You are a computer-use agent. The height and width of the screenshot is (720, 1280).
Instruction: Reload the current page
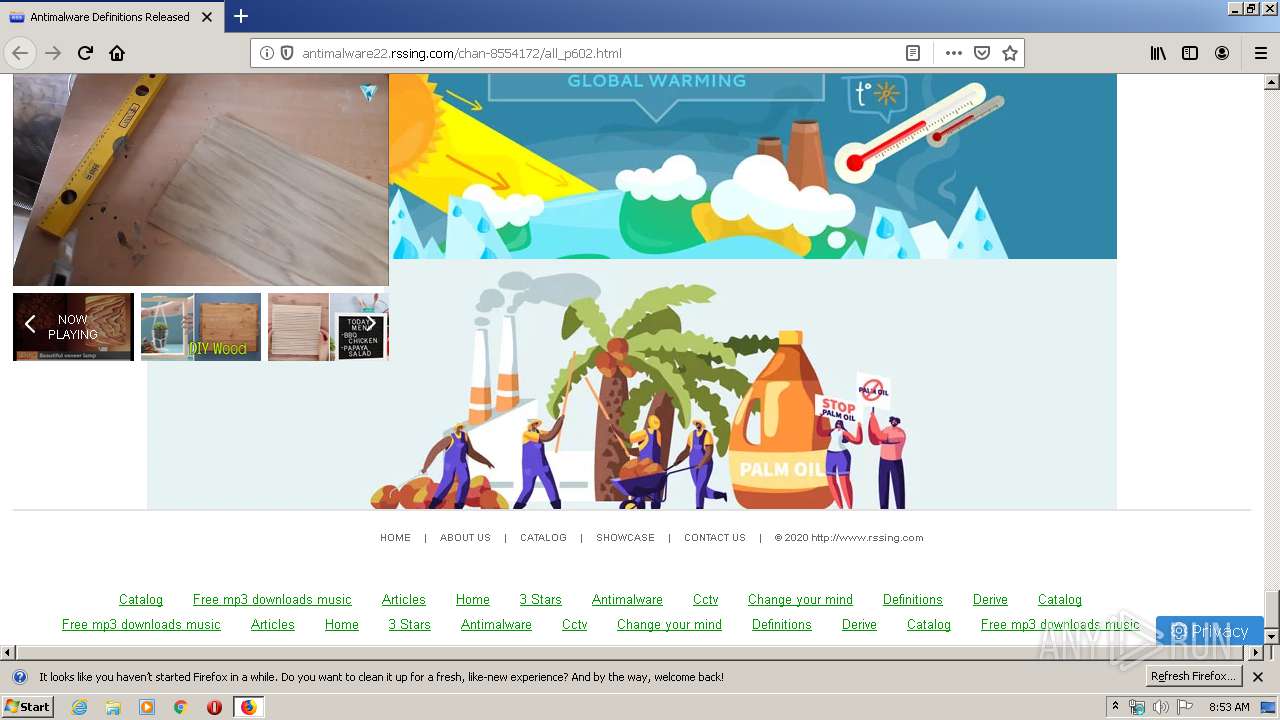tap(85, 53)
